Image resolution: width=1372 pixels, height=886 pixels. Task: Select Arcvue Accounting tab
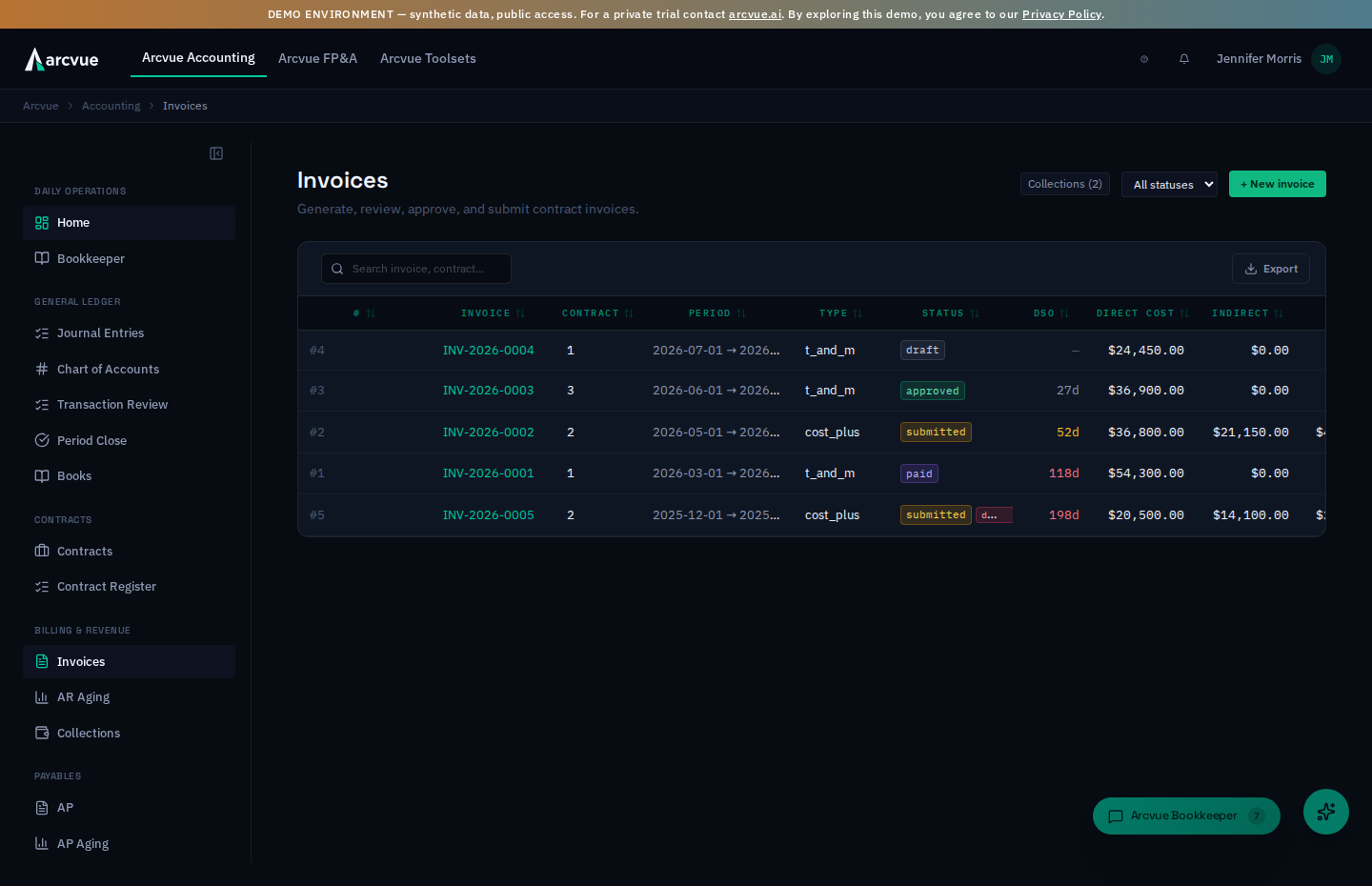coord(198,58)
